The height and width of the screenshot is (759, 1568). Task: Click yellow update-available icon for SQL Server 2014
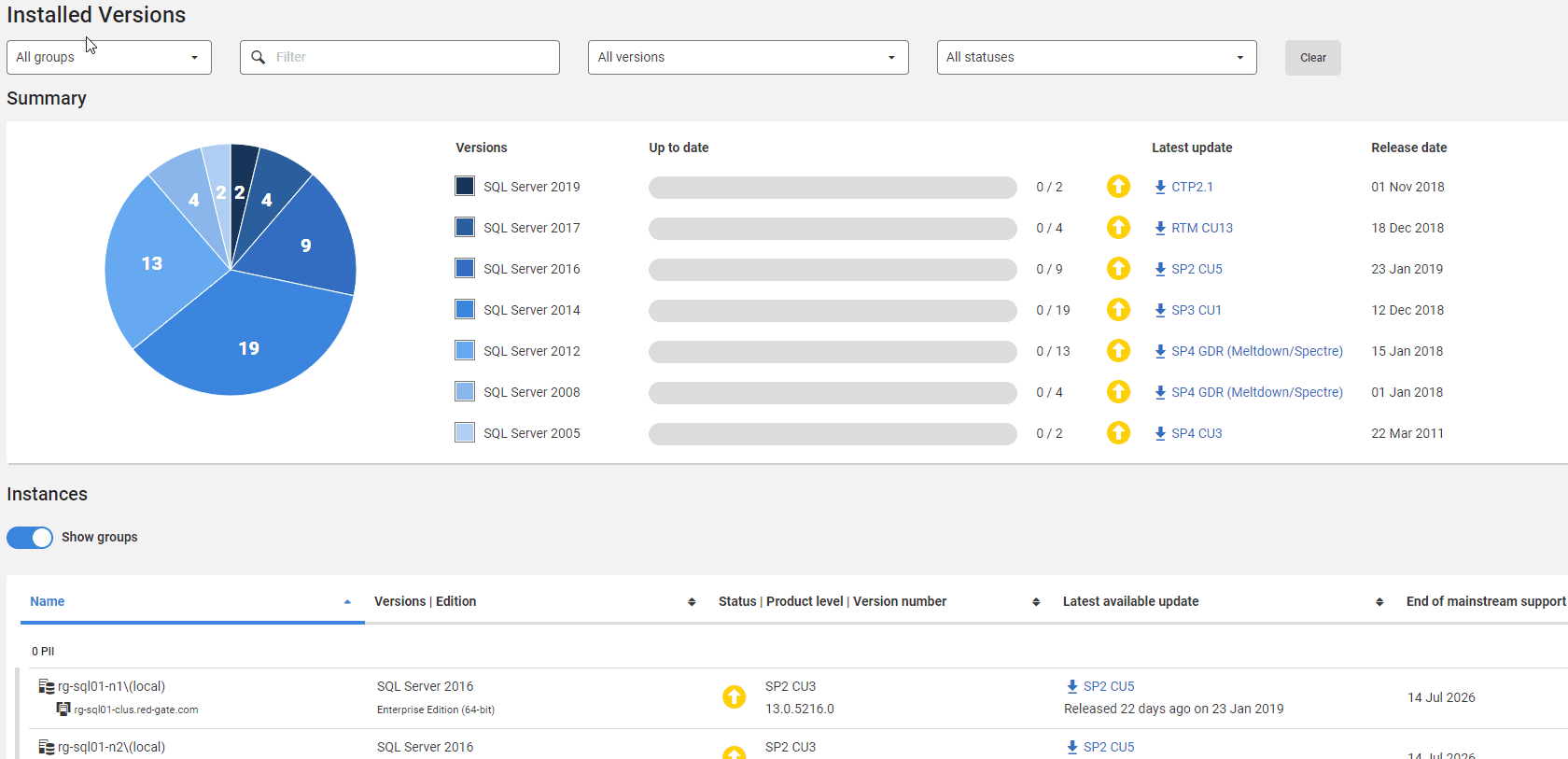coord(1118,310)
